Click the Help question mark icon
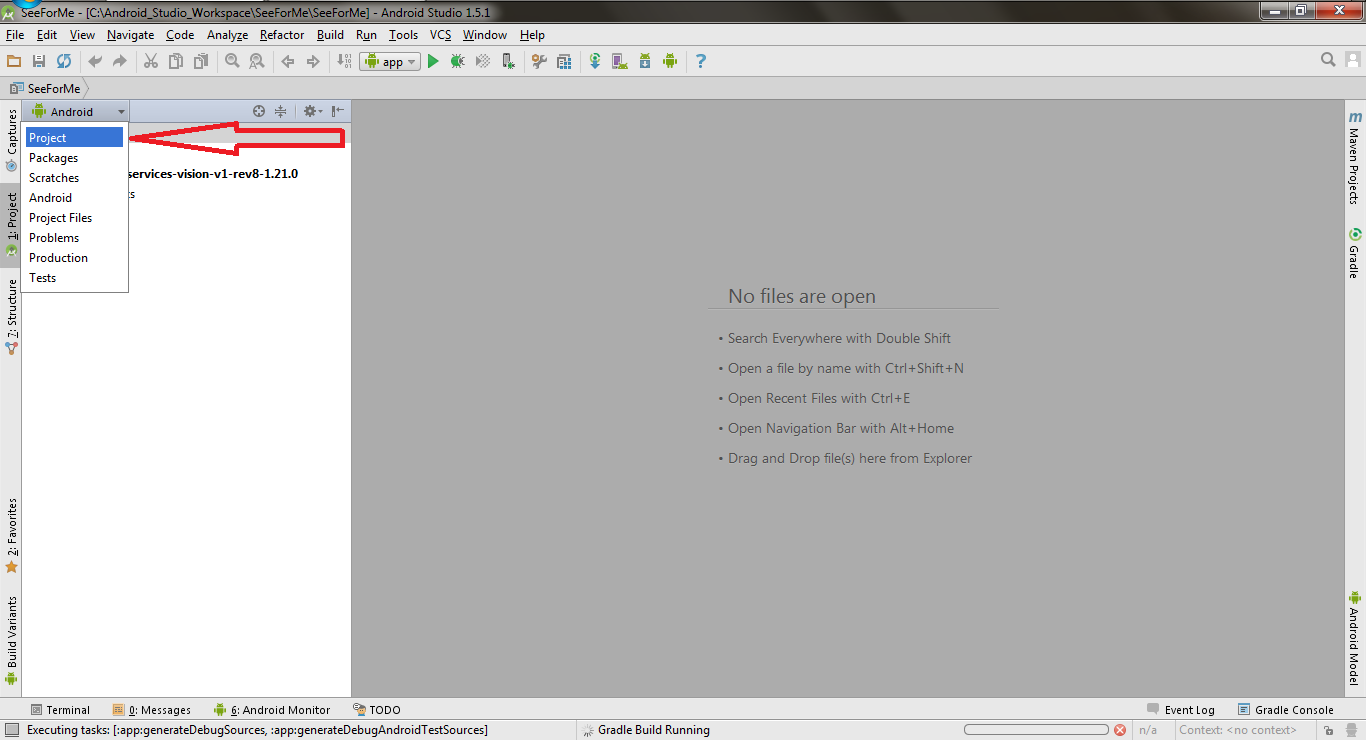The width and height of the screenshot is (1366, 740). [700, 61]
